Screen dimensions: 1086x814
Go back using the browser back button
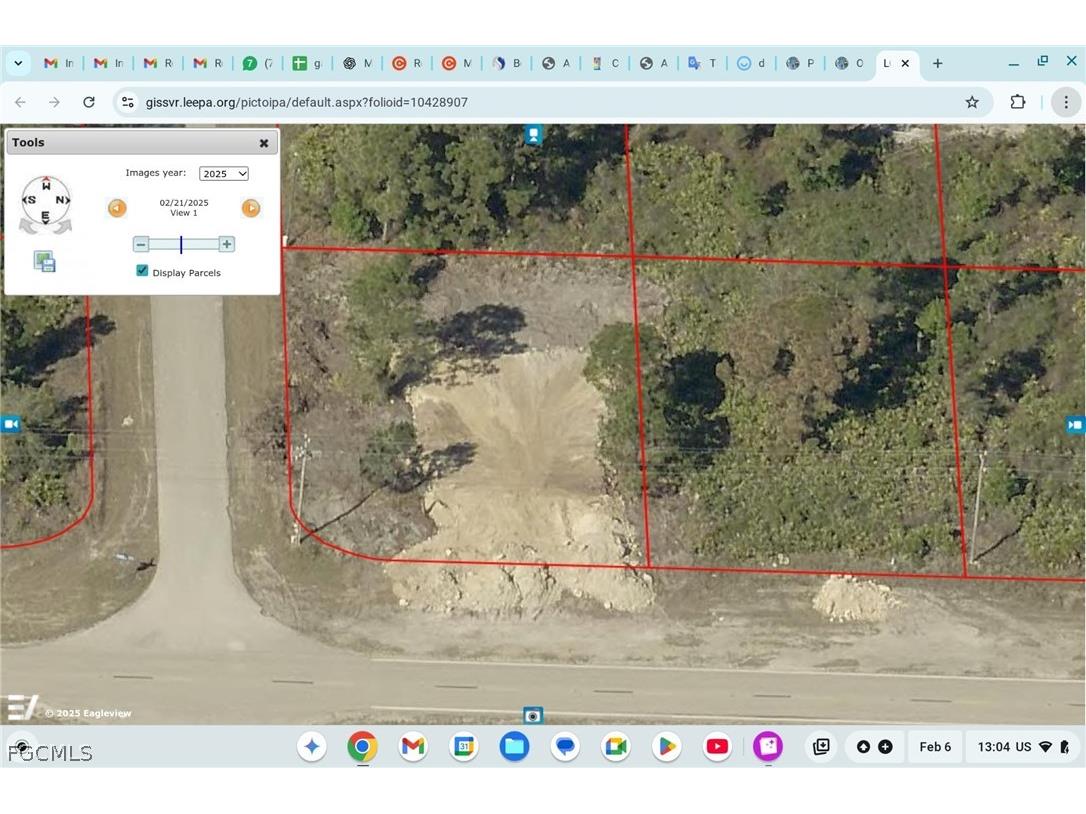tap(21, 102)
